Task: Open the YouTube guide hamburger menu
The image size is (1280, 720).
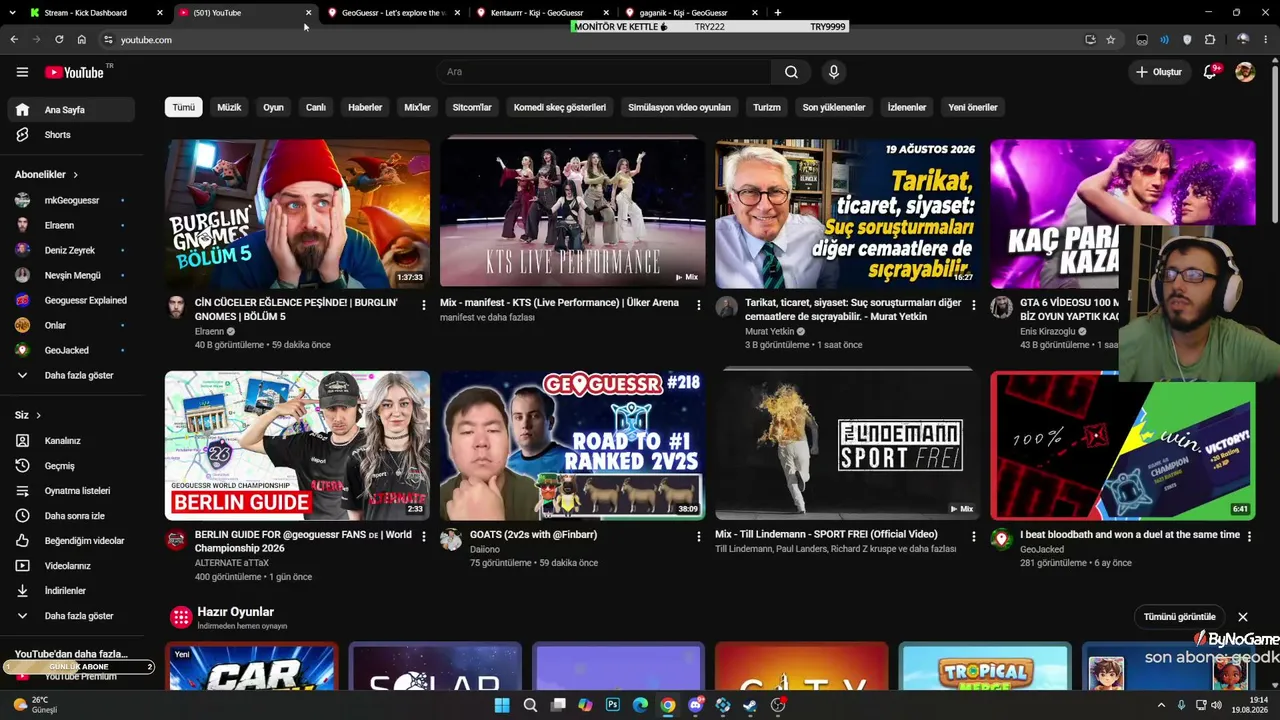Action: pyautogui.click(x=22, y=72)
